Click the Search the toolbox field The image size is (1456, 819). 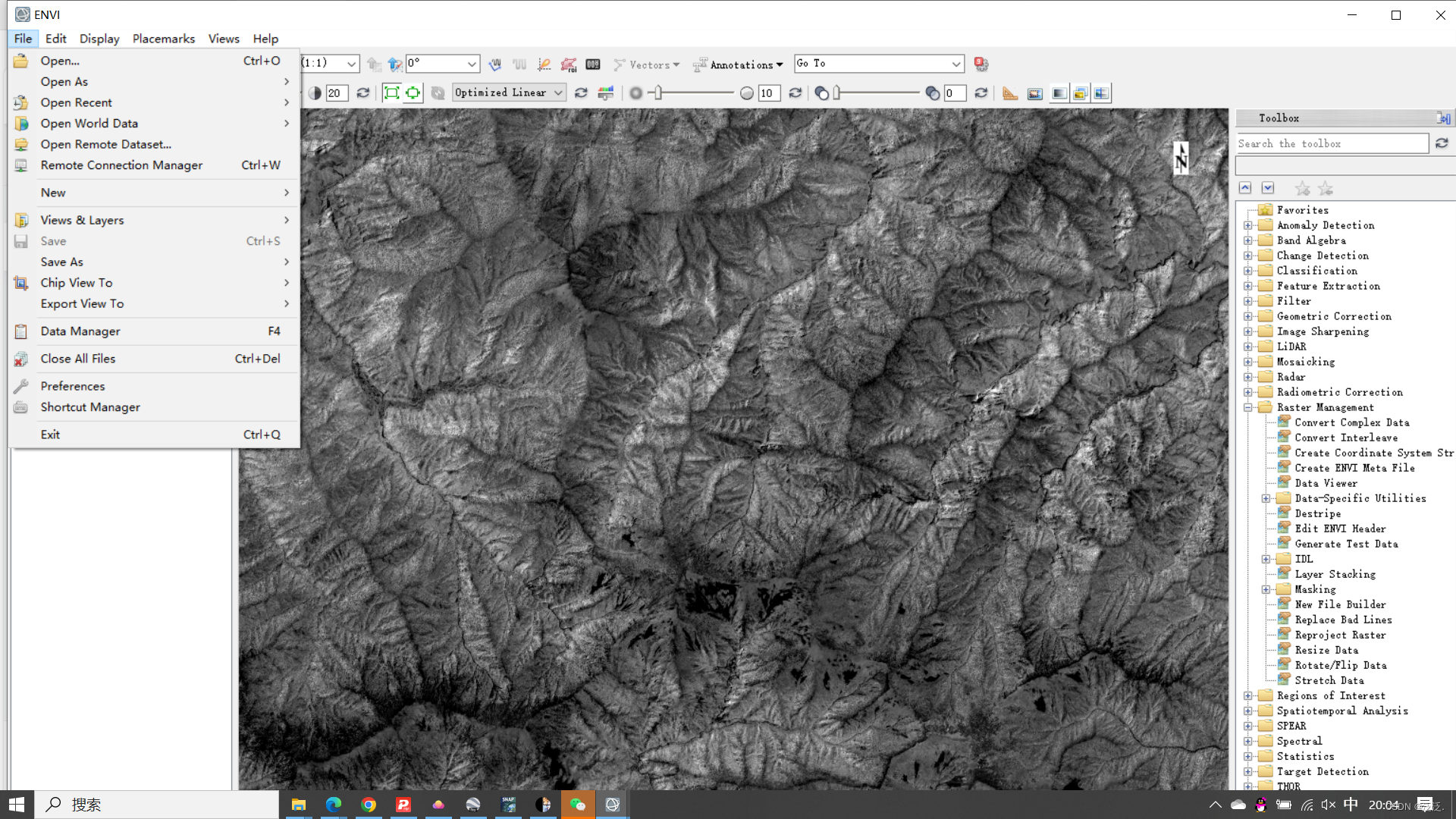pyautogui.click(x=1331, y=143)
